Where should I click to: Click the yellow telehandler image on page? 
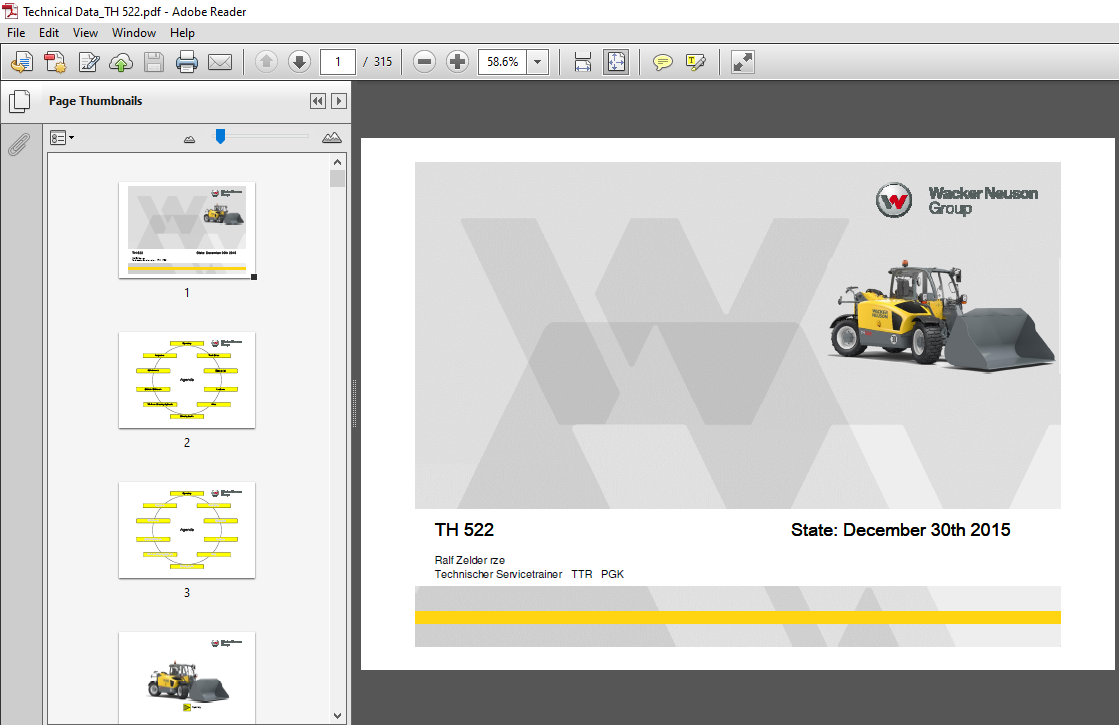941,315
